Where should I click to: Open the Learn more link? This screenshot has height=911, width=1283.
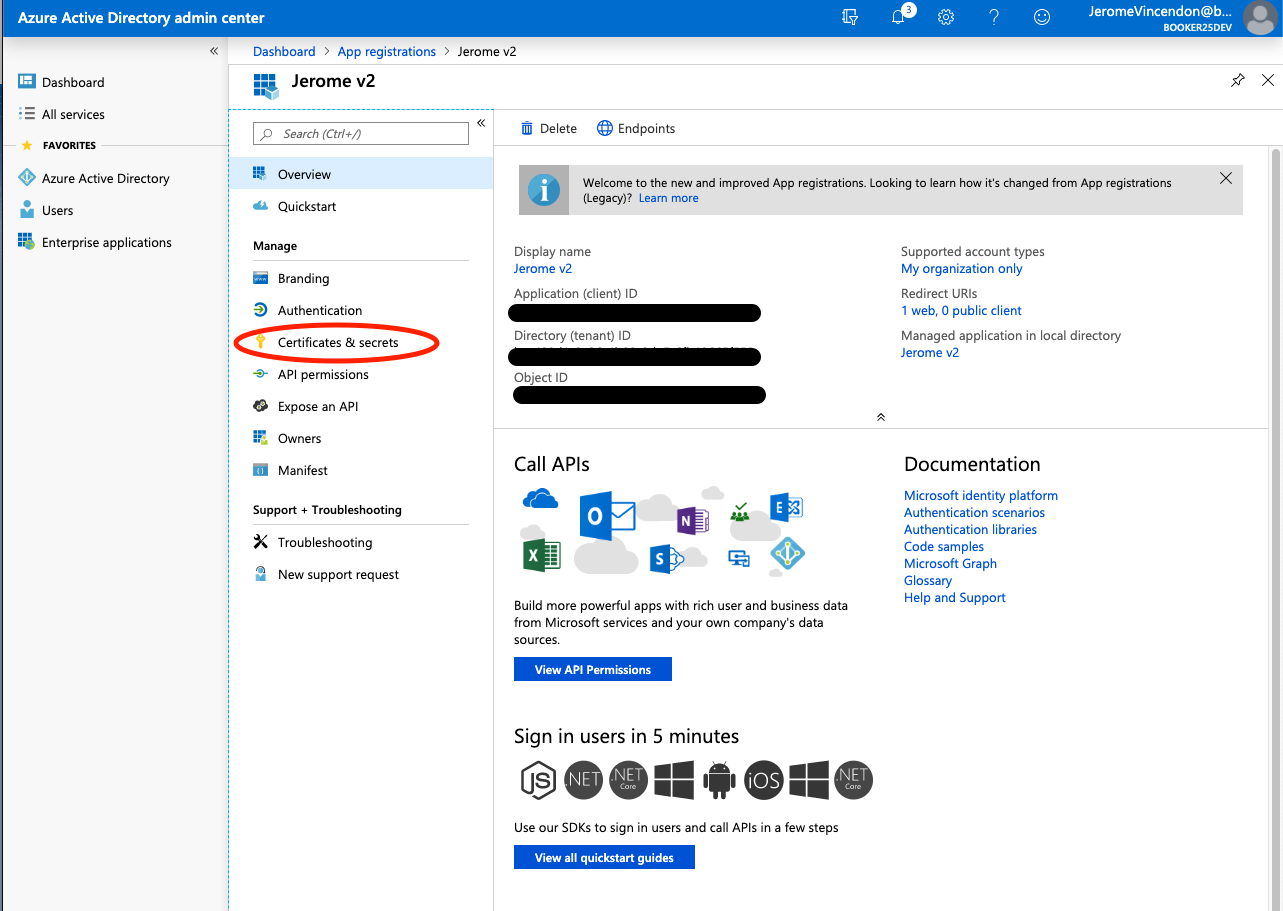coord(668,197)
